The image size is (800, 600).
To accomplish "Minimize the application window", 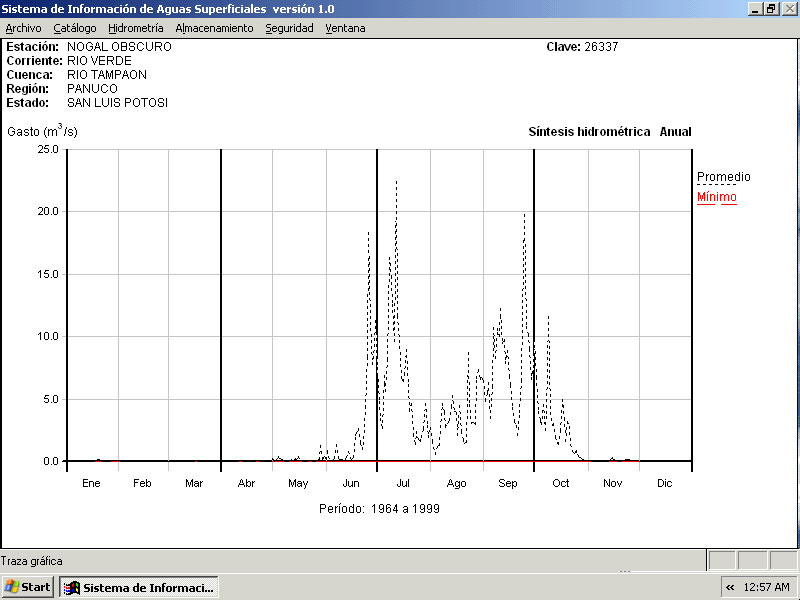I will 755,8.
